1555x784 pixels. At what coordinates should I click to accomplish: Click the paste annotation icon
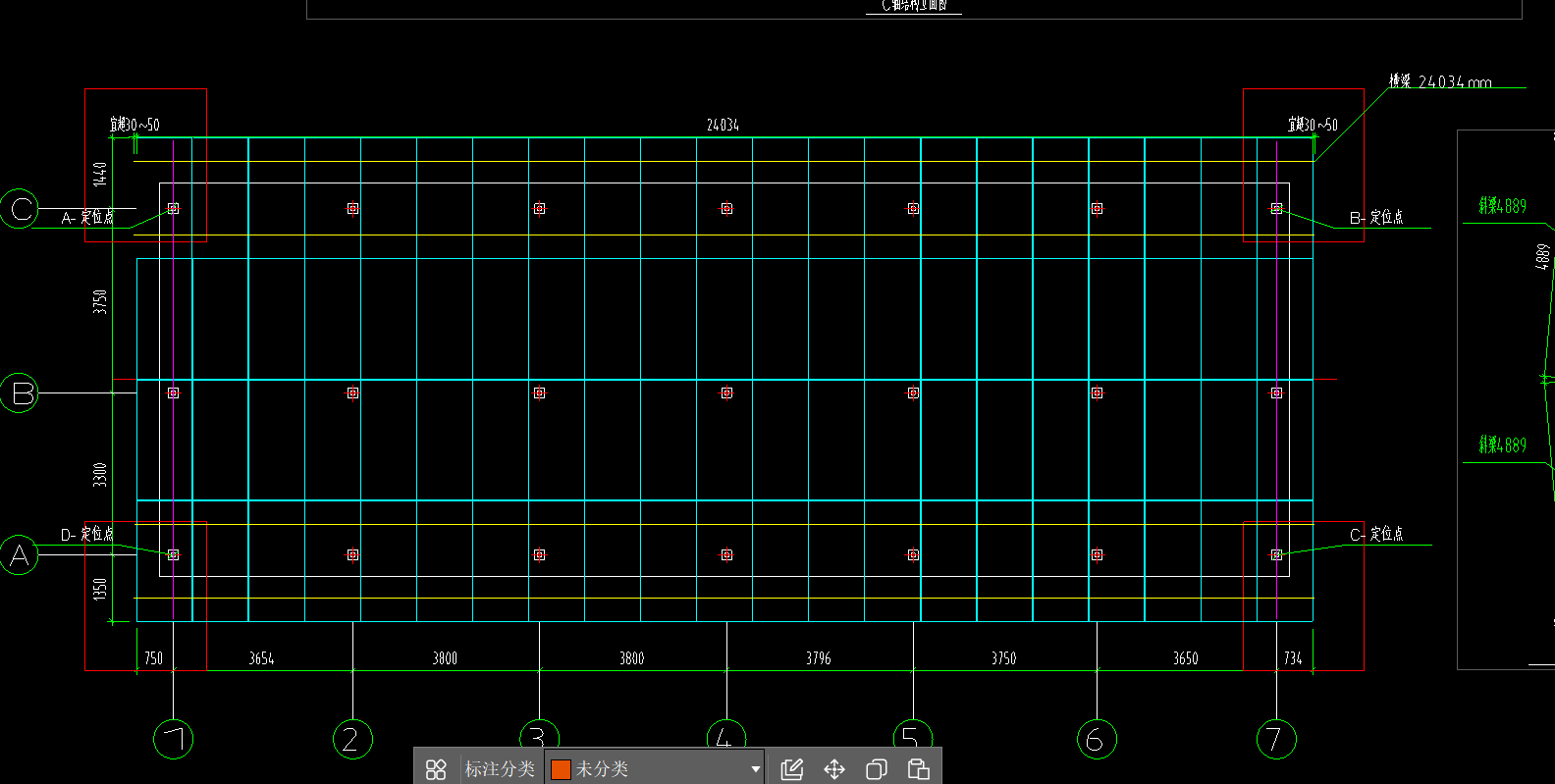[919, 769]
